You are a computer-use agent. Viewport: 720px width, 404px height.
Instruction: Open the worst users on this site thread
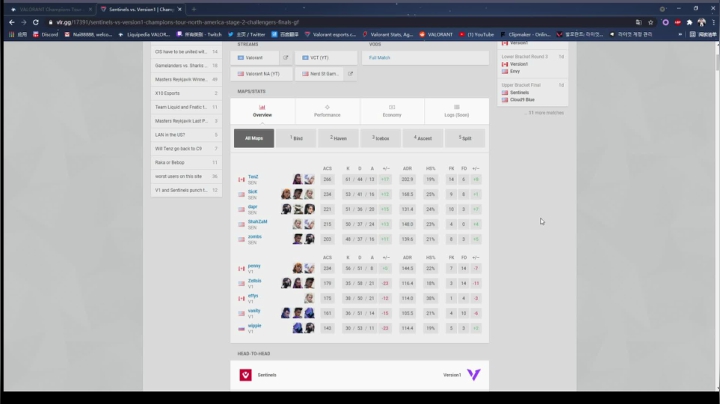[x=186, y=176]
